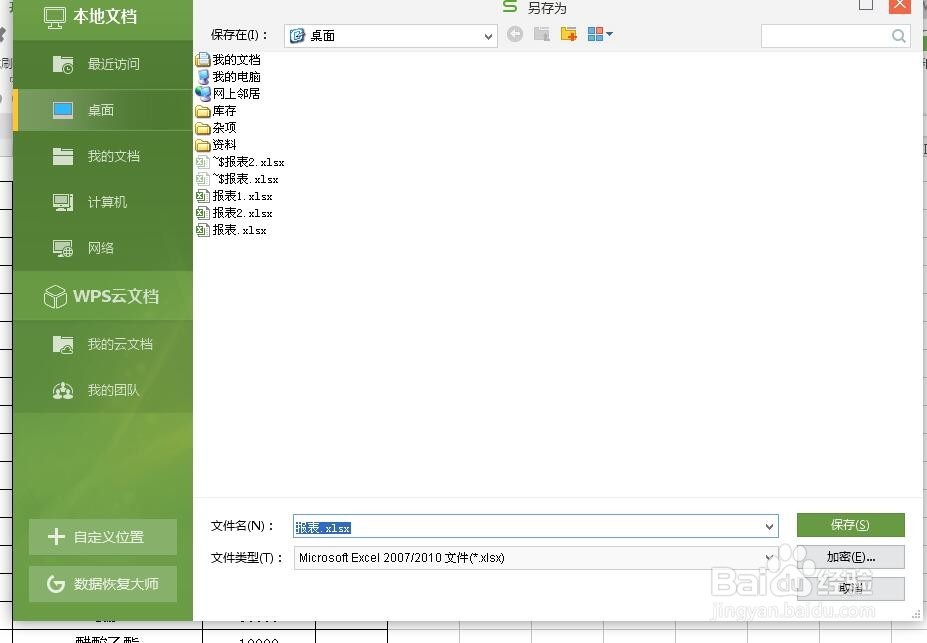927x643 pixels.
Task: Select the file 报表1.xlsx
Action: coord(235,196)
